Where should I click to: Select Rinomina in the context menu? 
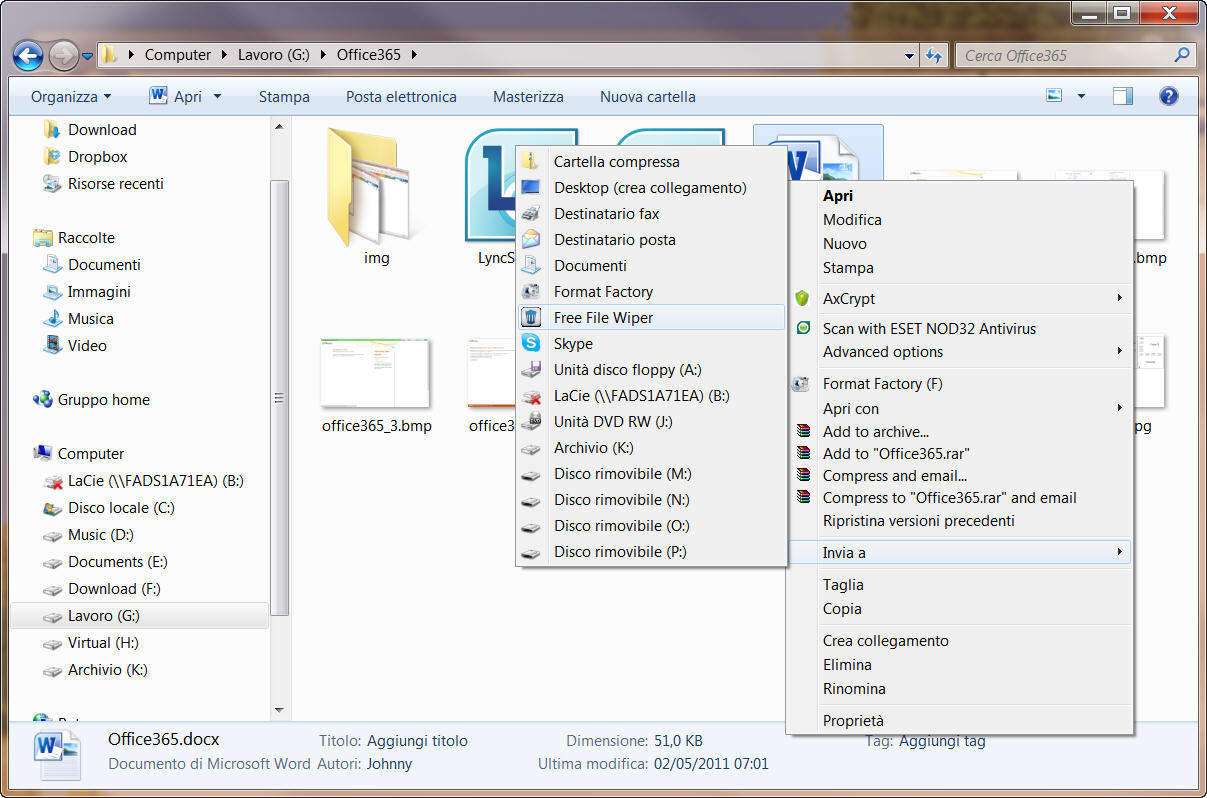pyautogui.click(x=854, y=689)
